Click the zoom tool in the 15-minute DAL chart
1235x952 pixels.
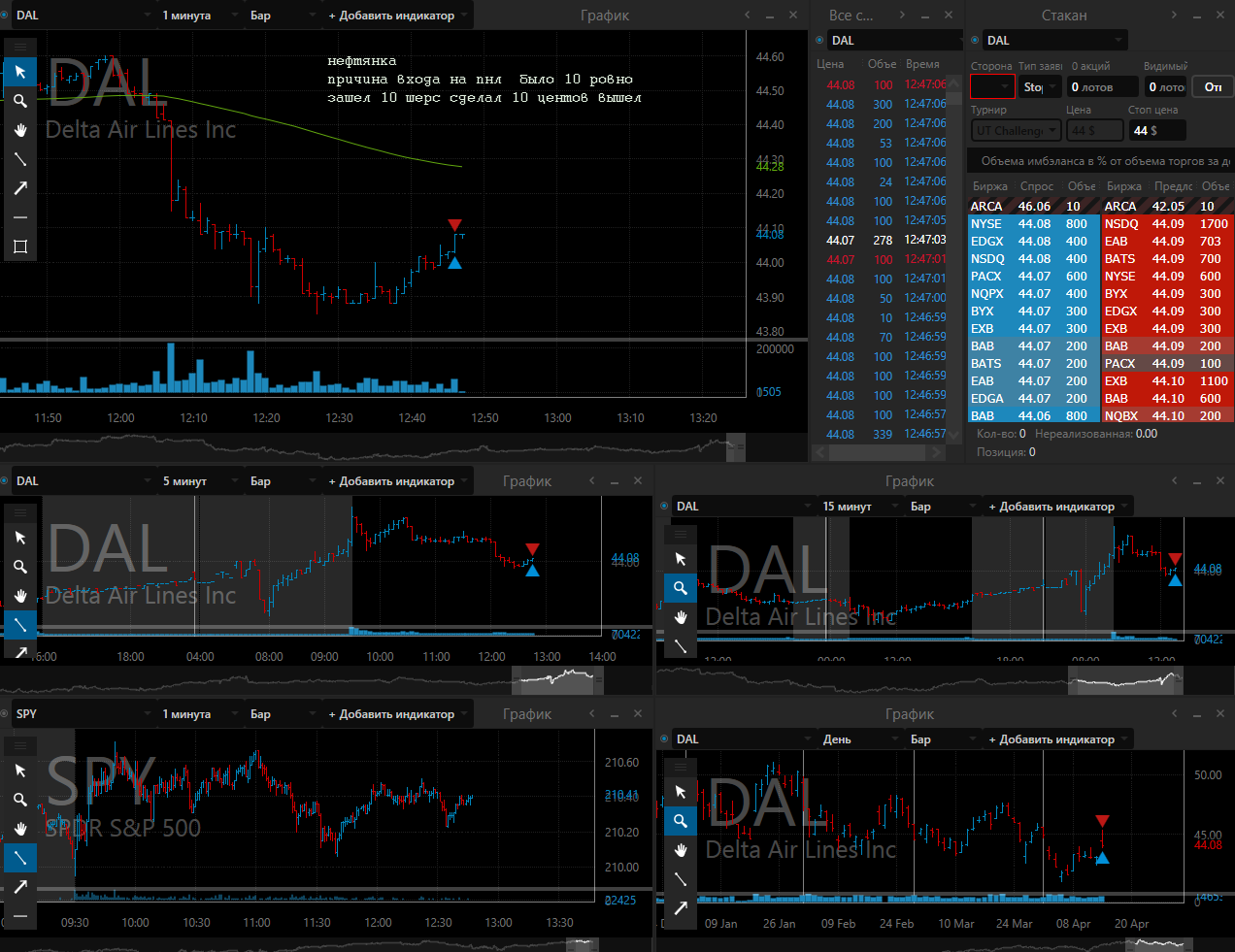point(680,588)
